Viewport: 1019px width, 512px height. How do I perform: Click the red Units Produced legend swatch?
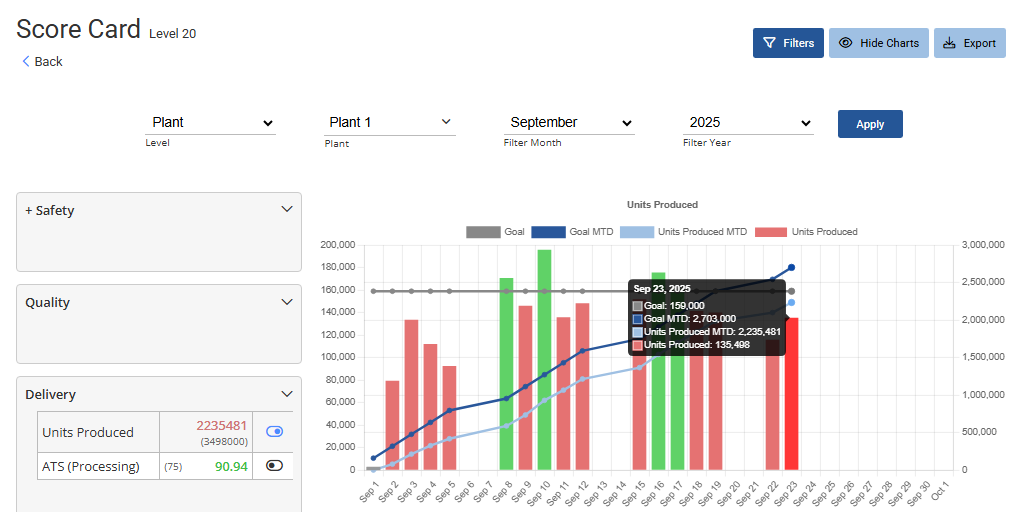(x=770, y=232)
